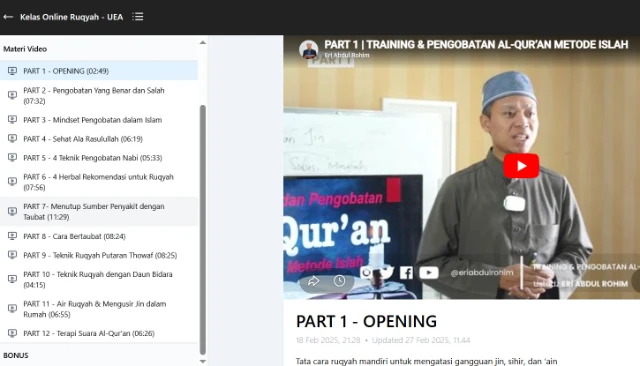Screen dimensions: 640x366
Task: Open PART 6 - 4 Herbal Rekomendasi untuk Ruqyah
Action: coord(99,182)
